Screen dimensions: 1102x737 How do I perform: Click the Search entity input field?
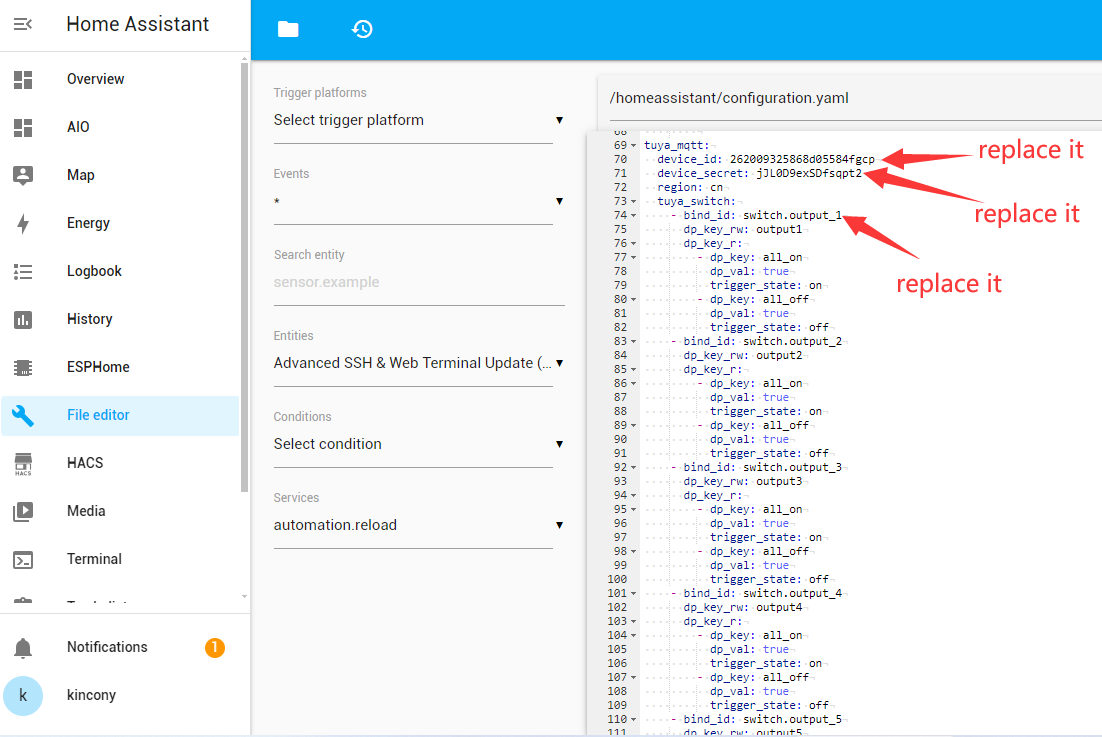419,282
